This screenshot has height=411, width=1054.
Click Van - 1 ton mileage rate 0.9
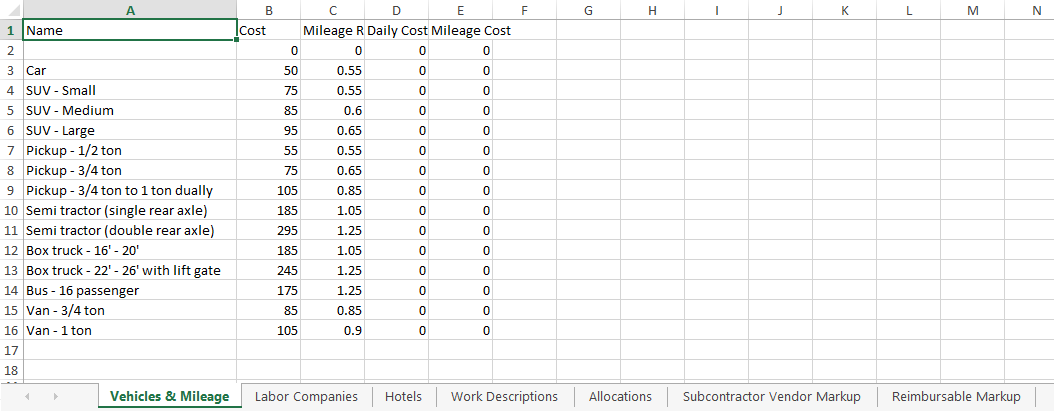(x=333, y=330)
